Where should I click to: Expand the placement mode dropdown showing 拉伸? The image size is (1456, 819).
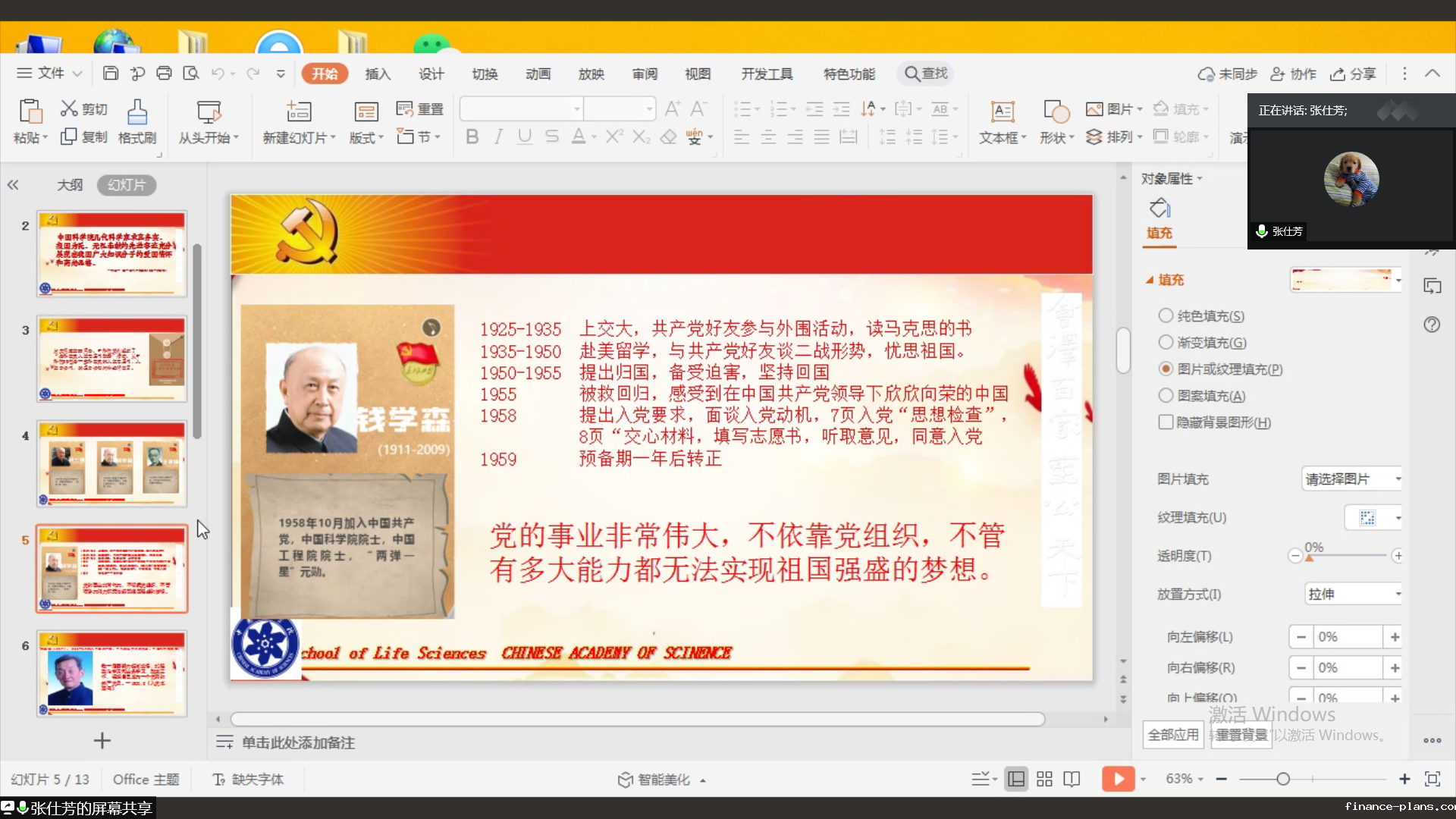point(1352,594)
